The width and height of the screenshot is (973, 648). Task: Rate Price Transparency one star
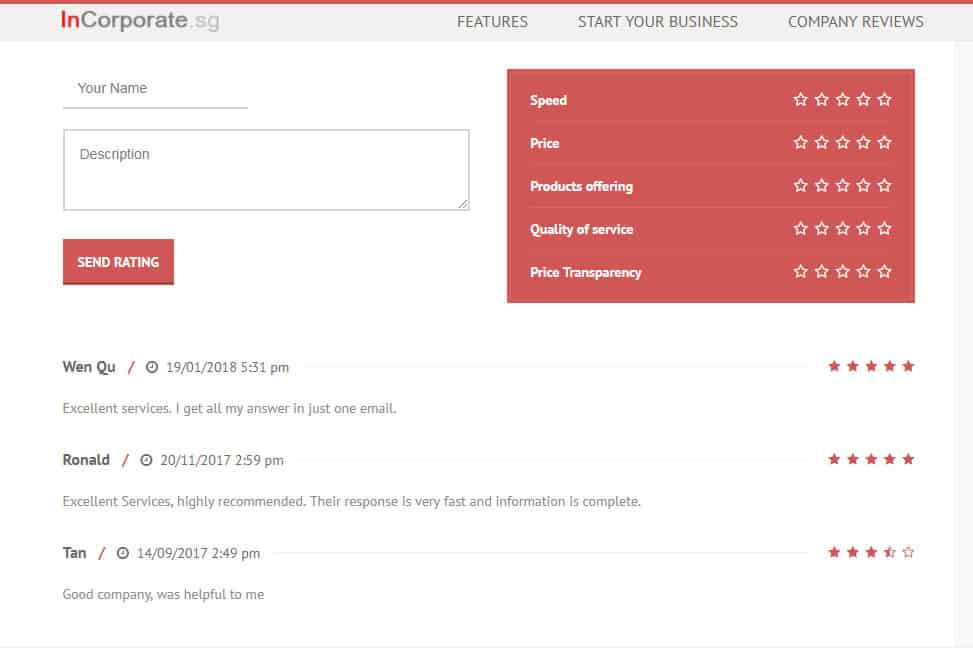coord(800,271)
